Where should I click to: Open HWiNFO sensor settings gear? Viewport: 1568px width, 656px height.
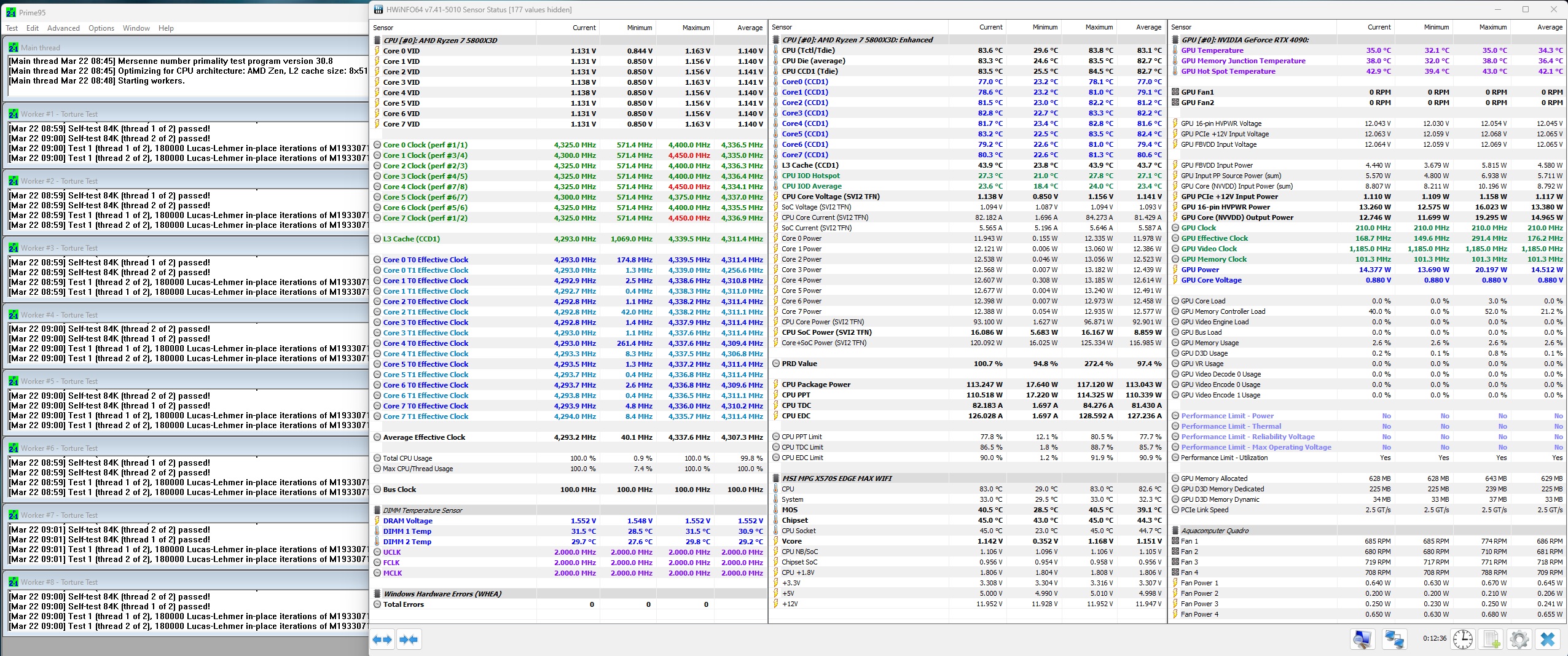coord(1519,639)
